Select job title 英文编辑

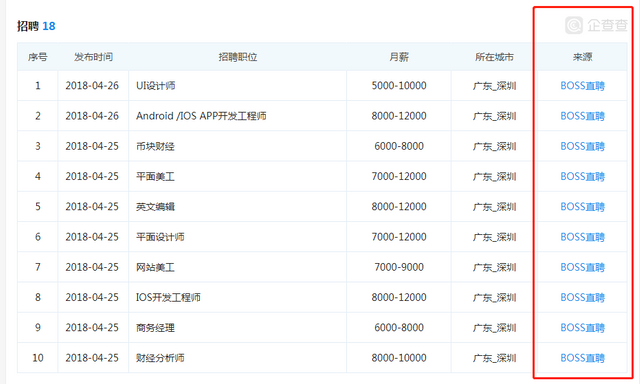click(155, 206)
